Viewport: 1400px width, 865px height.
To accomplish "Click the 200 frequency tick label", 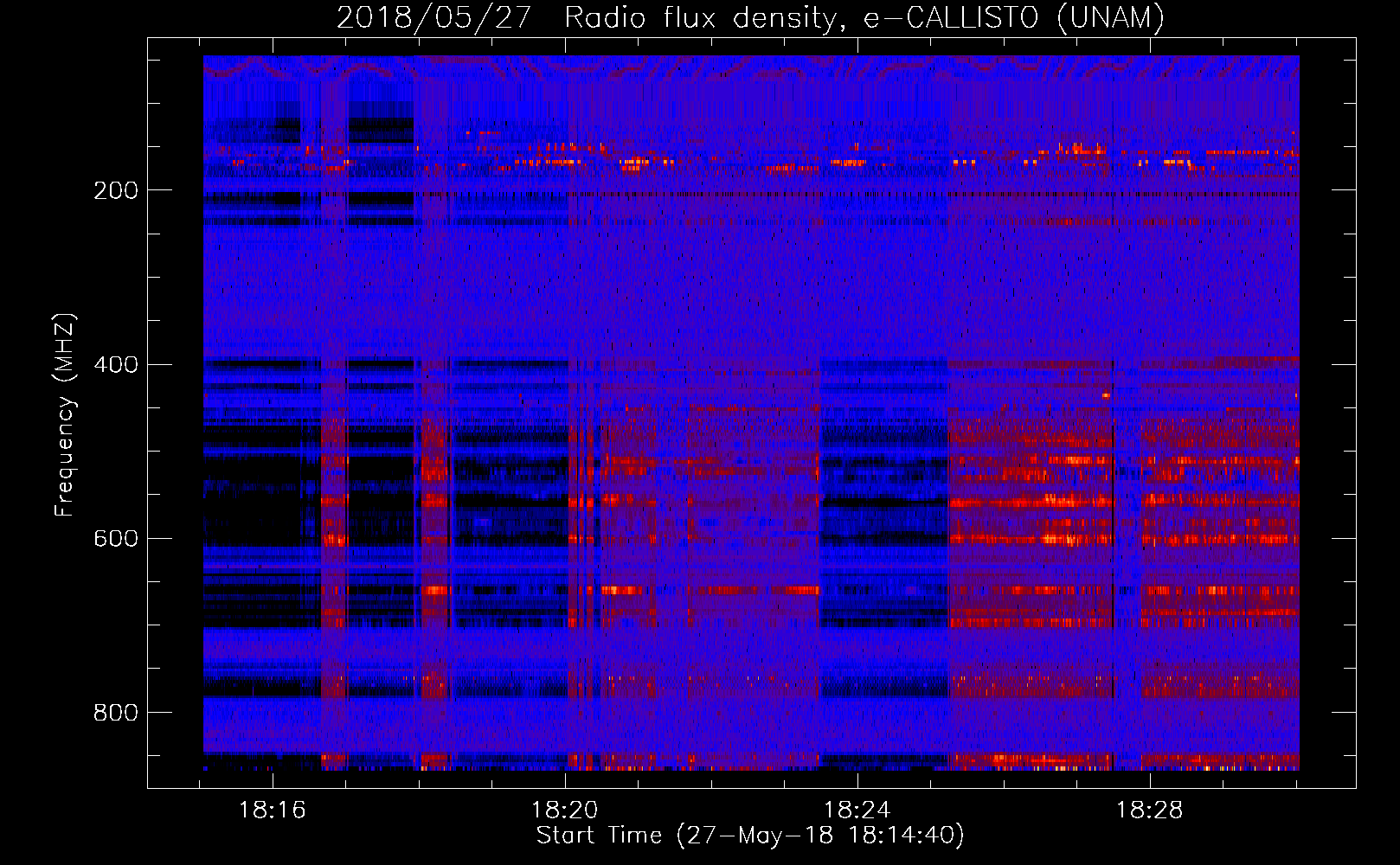I will click(x=116, y=190).
